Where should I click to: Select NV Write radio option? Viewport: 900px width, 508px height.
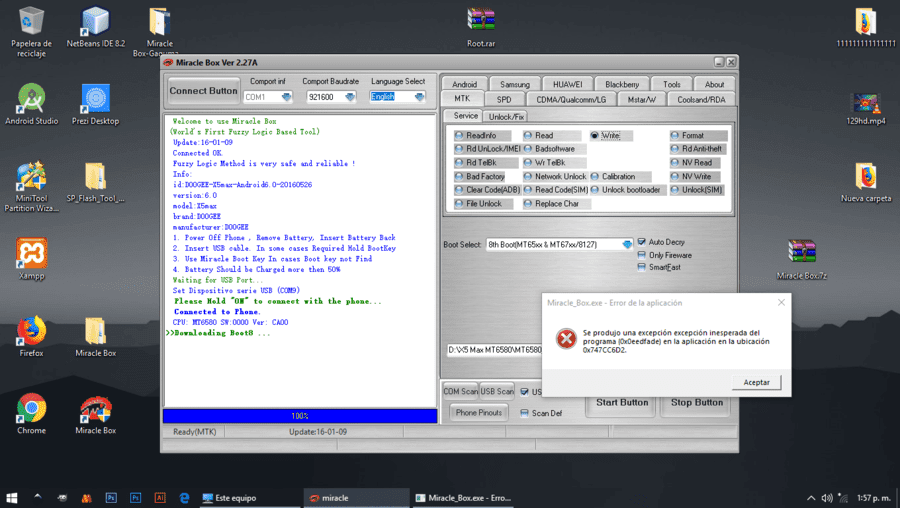[695, 176]
